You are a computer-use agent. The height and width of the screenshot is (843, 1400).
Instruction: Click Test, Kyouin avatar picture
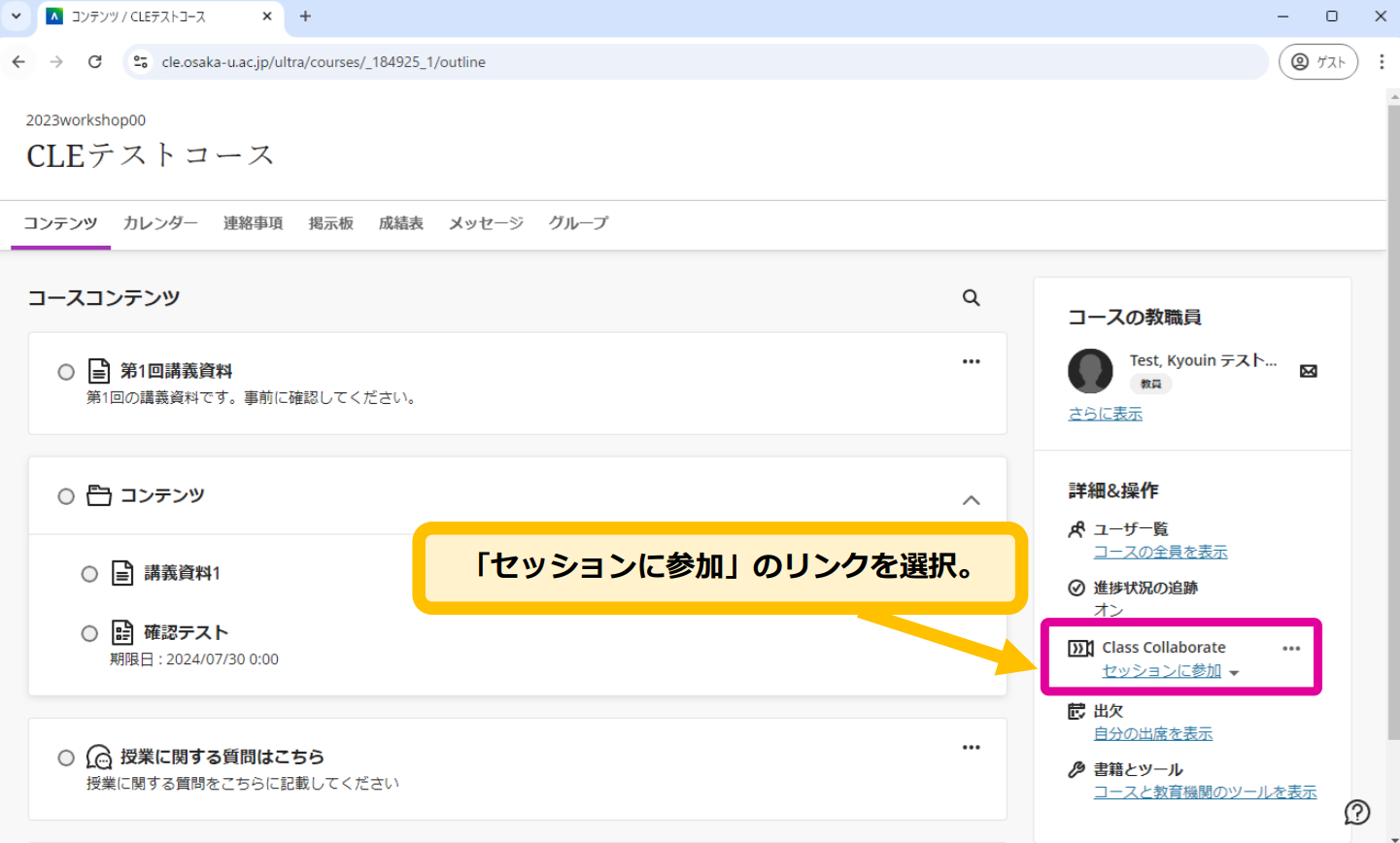point(1090,371)
